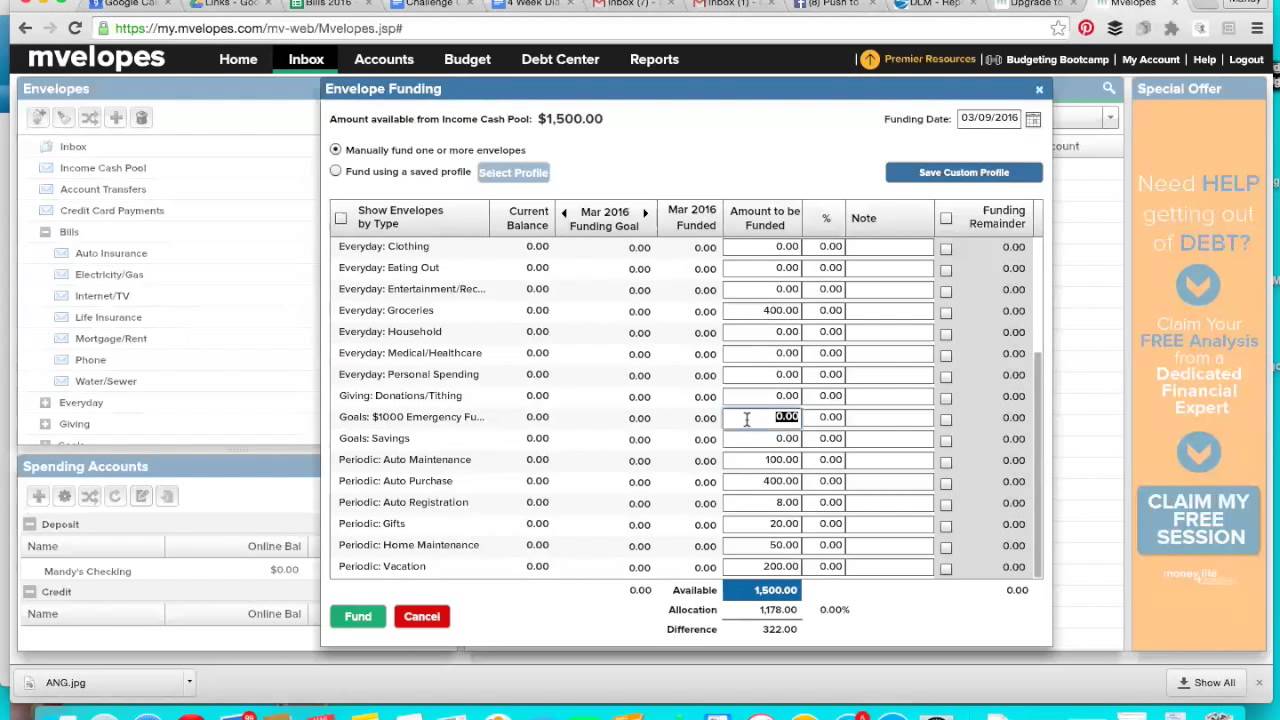Open the Inbox tab

[x=306, y=60]
